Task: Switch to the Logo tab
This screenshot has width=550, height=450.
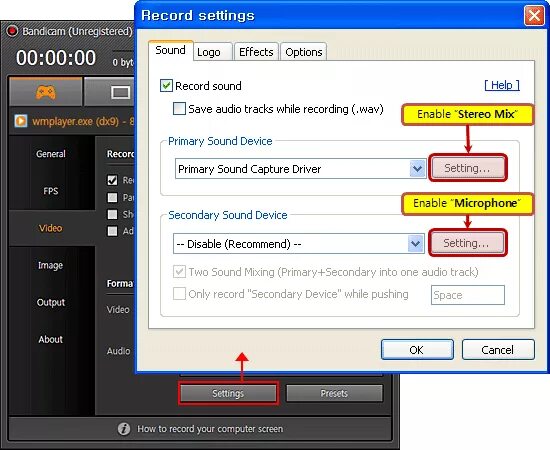Action: 213,52
